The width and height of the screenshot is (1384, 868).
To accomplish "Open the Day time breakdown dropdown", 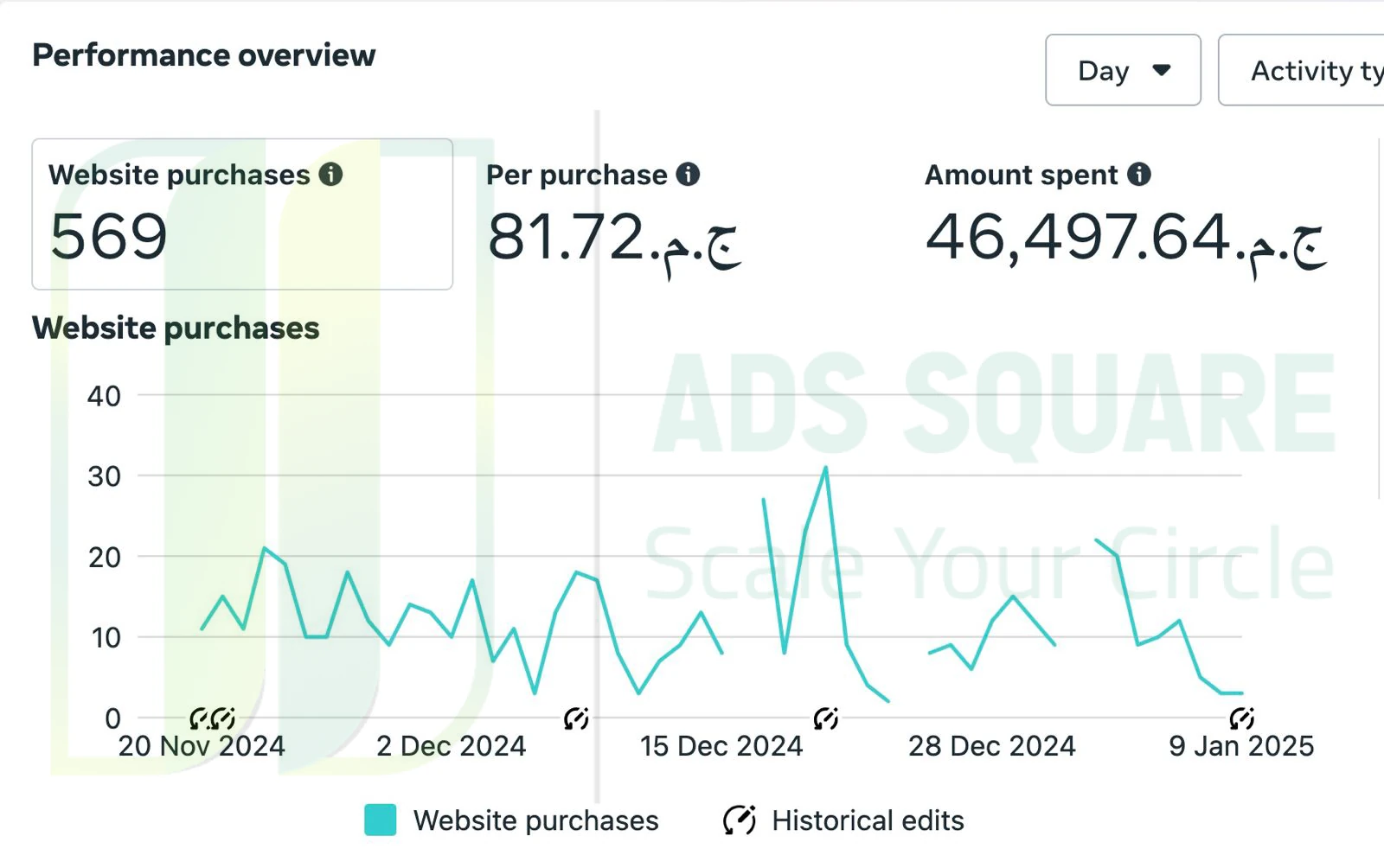I will [x=1123, y=70].
